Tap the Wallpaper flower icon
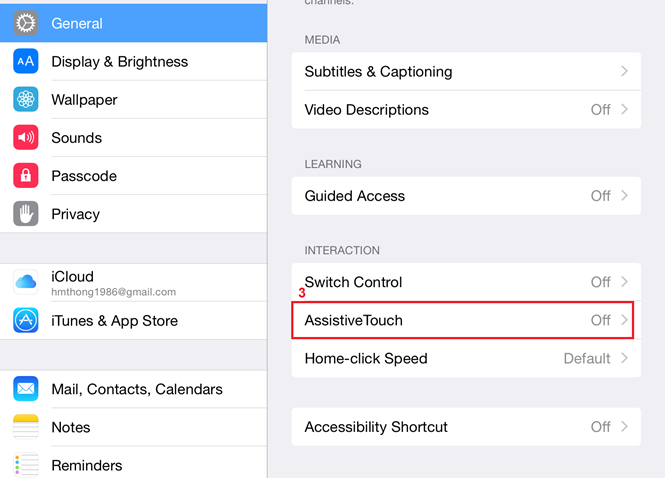This screenshot has width=665, height=478. pyautogui.click(x=26, y=99)
